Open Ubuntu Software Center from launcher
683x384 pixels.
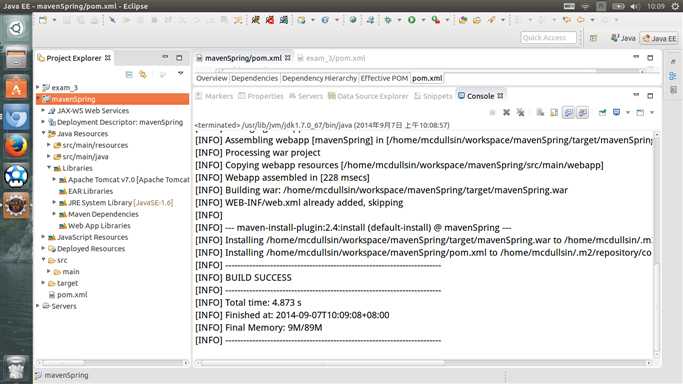pos(16,88)
